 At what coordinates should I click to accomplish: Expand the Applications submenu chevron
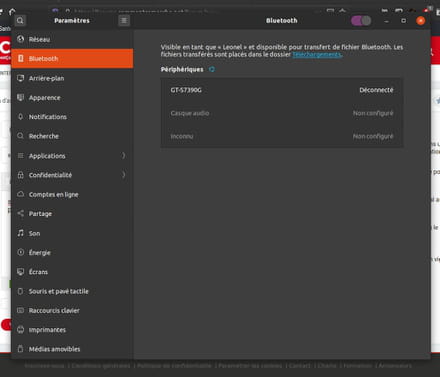point(123,155)
